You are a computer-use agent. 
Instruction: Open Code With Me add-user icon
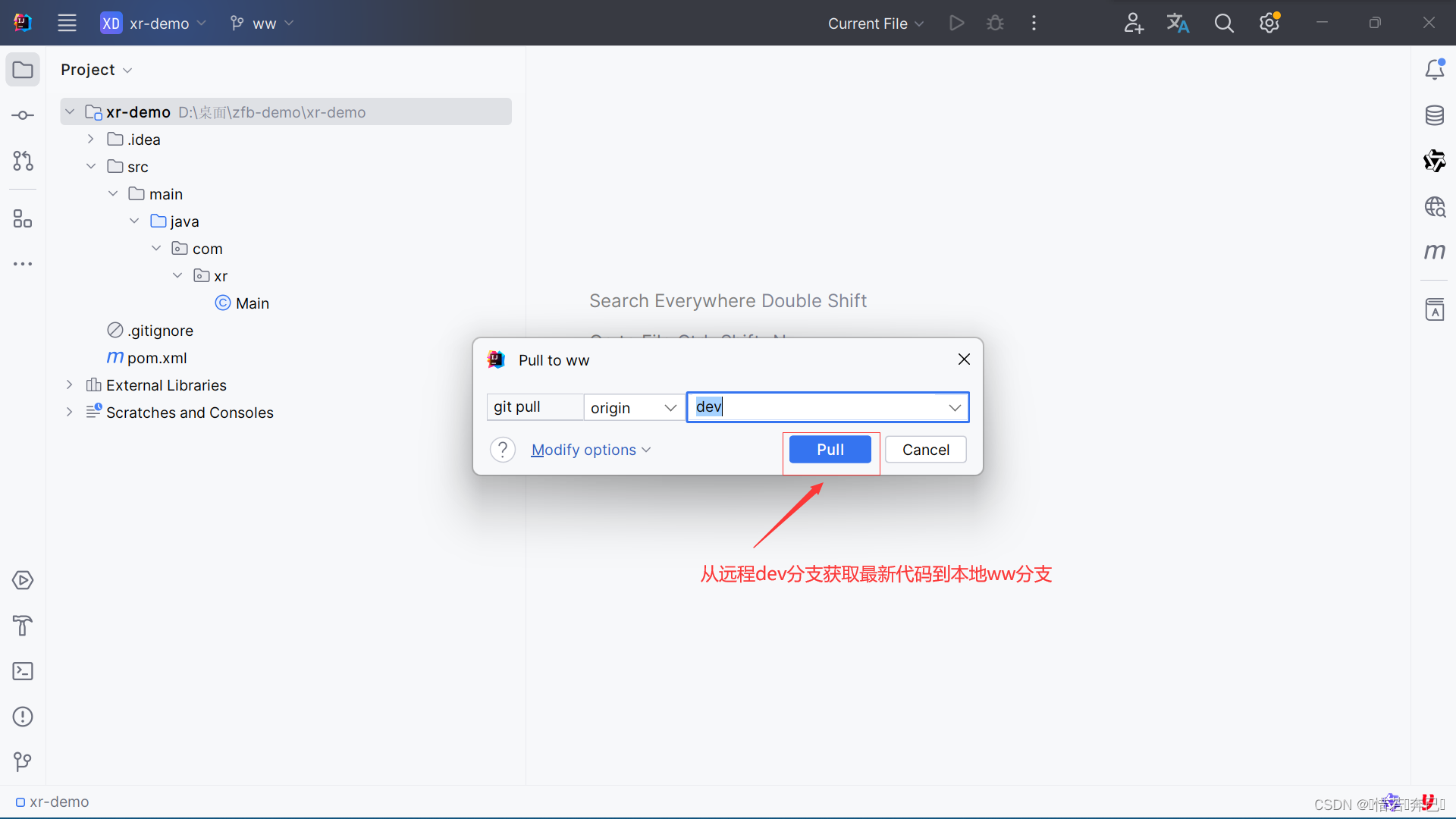1133,23
